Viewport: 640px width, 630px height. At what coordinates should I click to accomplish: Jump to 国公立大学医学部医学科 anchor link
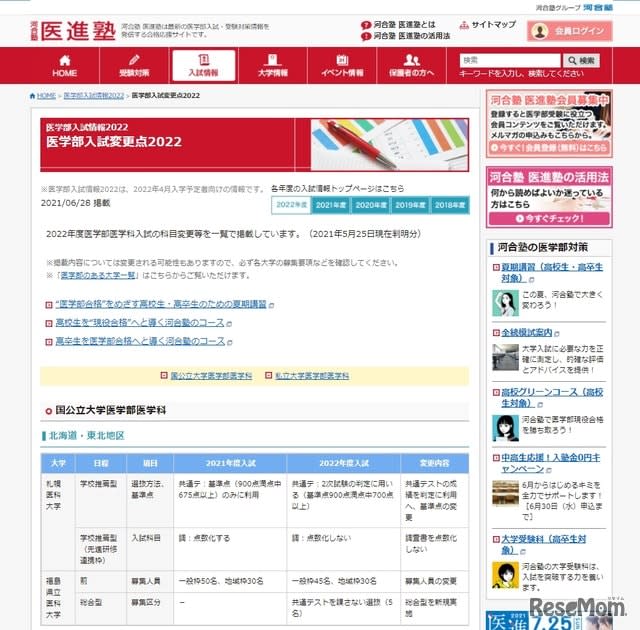(x=211, y=376)
